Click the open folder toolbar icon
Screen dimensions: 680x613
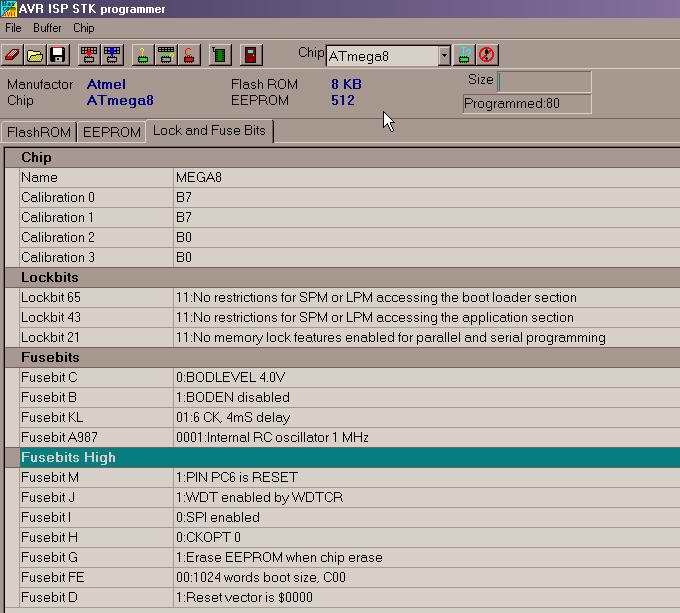coord(35,55)
